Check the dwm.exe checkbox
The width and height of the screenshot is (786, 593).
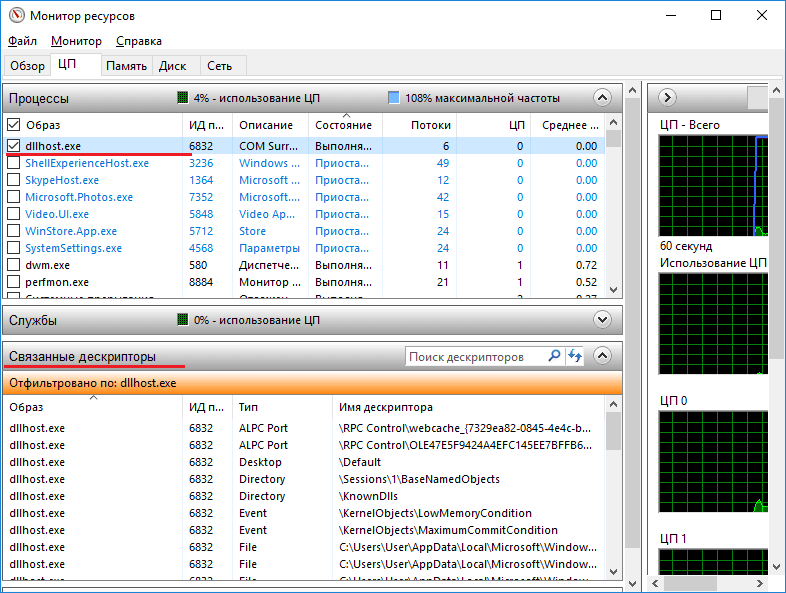tap(14, 265)
